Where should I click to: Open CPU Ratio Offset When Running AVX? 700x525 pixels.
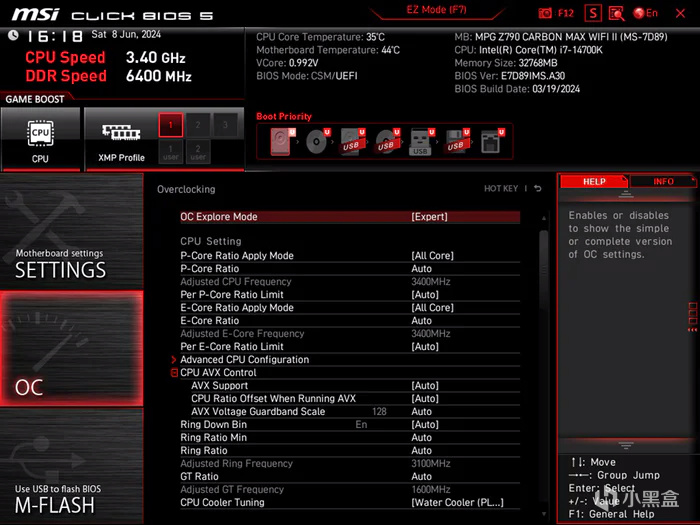click(355, 398)
